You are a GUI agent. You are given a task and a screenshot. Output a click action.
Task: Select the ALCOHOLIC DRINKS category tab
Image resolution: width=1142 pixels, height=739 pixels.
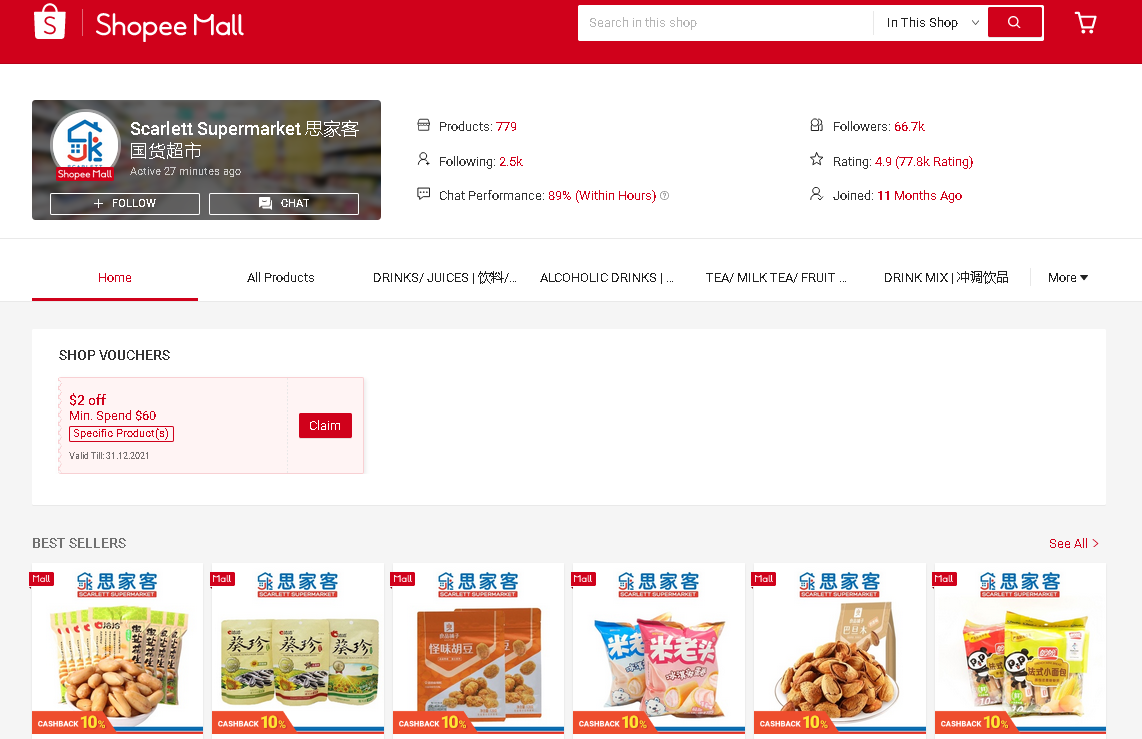pos(606,278)
